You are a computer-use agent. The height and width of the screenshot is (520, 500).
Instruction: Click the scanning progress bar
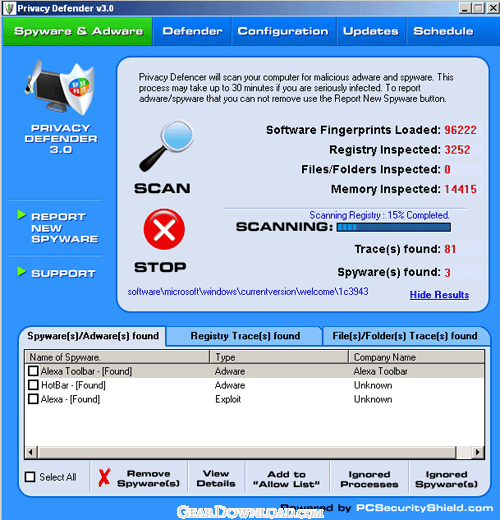coord(394,227)
